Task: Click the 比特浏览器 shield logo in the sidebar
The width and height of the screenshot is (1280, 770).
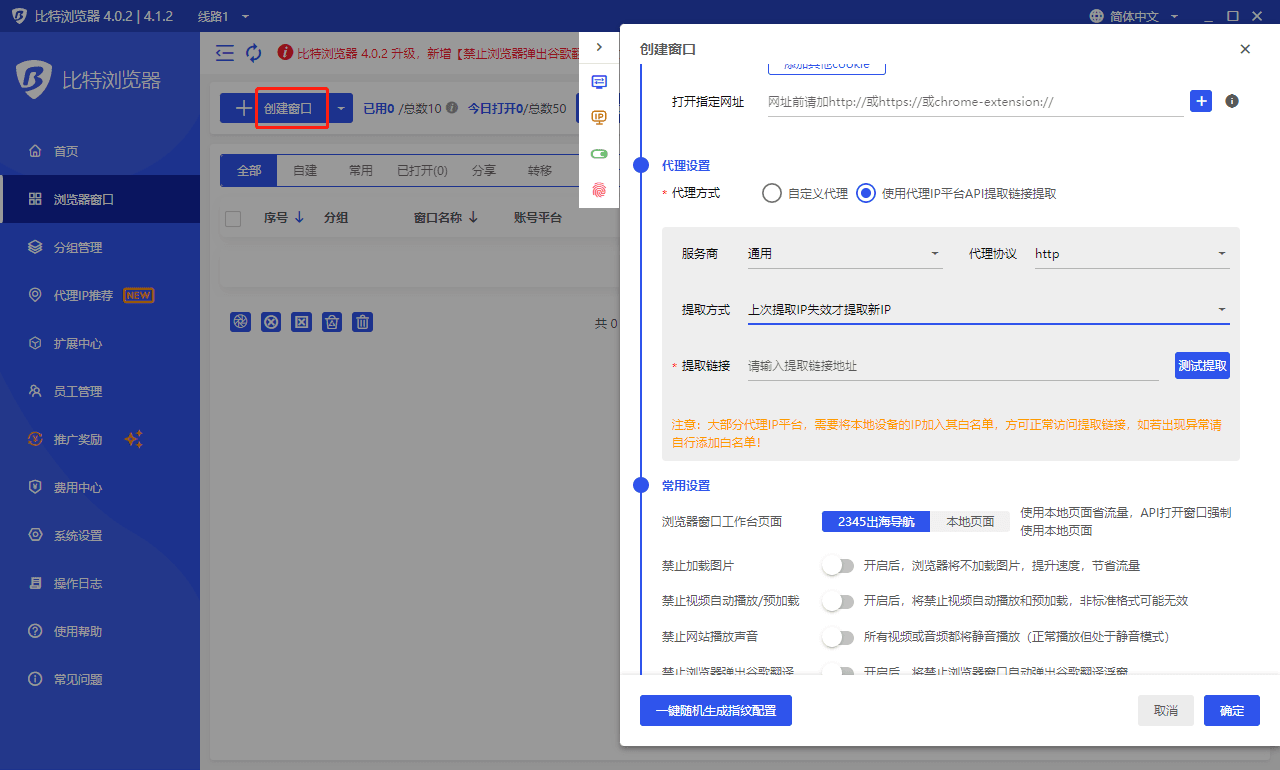Action: tap(33, 80)
